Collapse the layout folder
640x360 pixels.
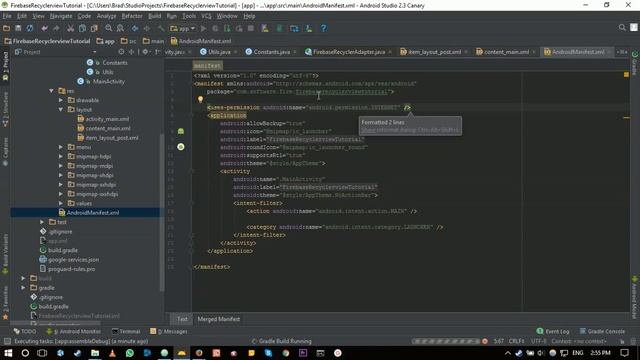61,109
